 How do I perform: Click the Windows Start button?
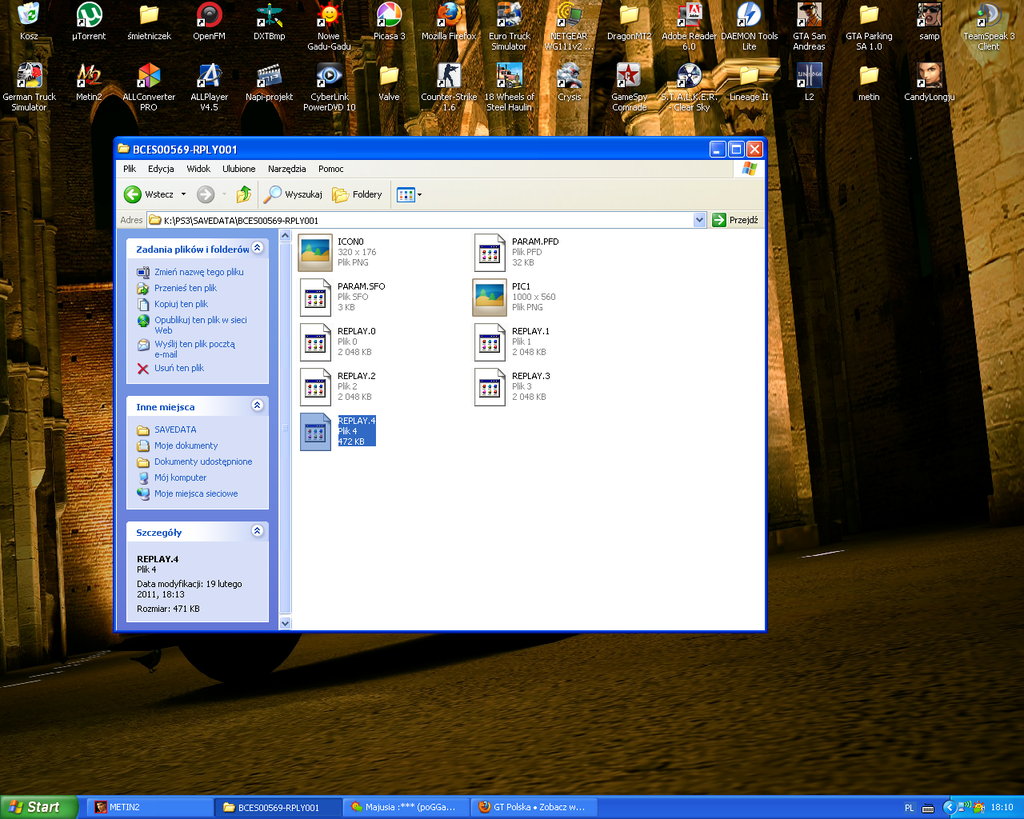[x=39, y=807]
